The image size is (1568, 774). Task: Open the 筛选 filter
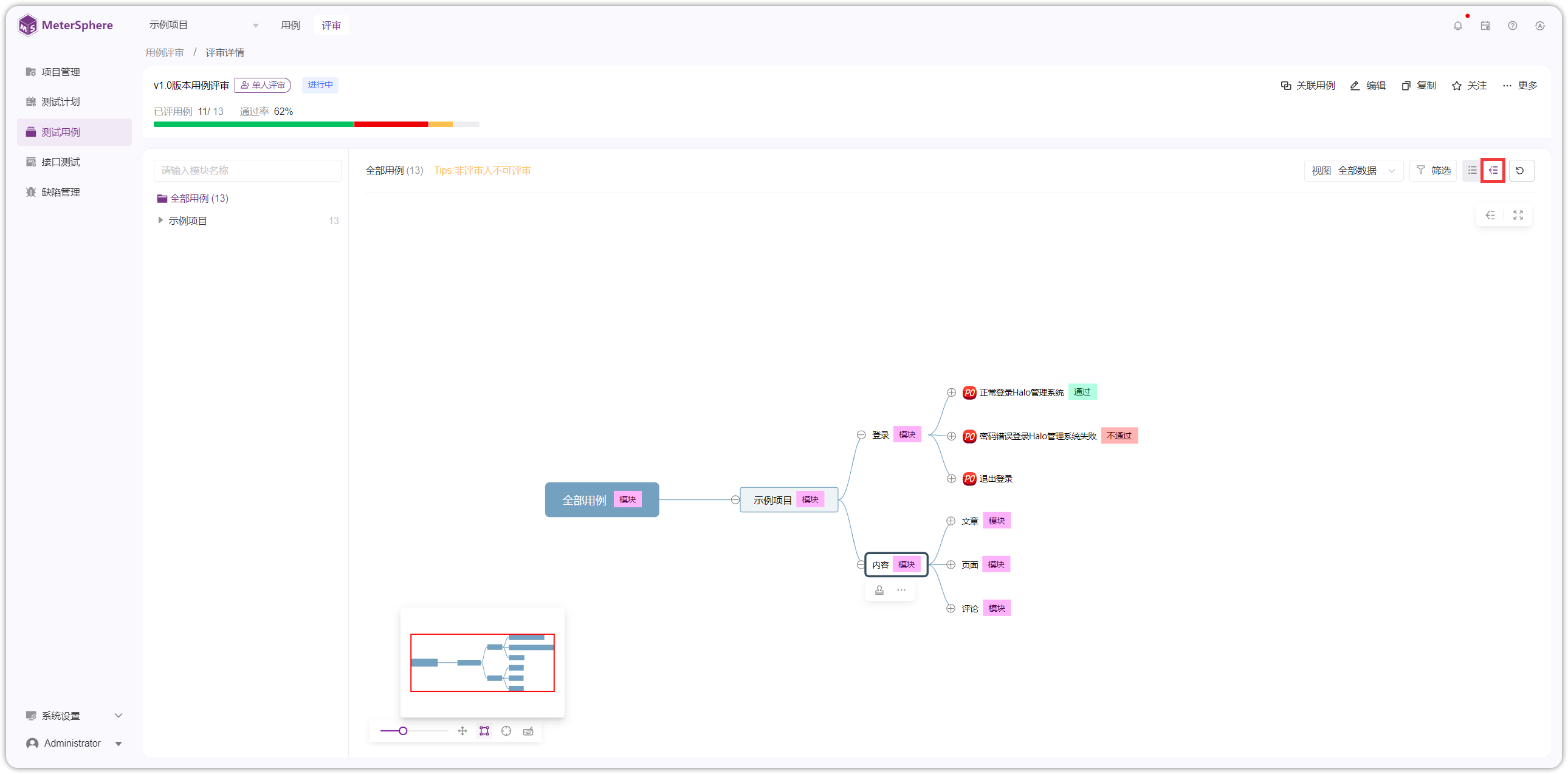point(1433,170)
